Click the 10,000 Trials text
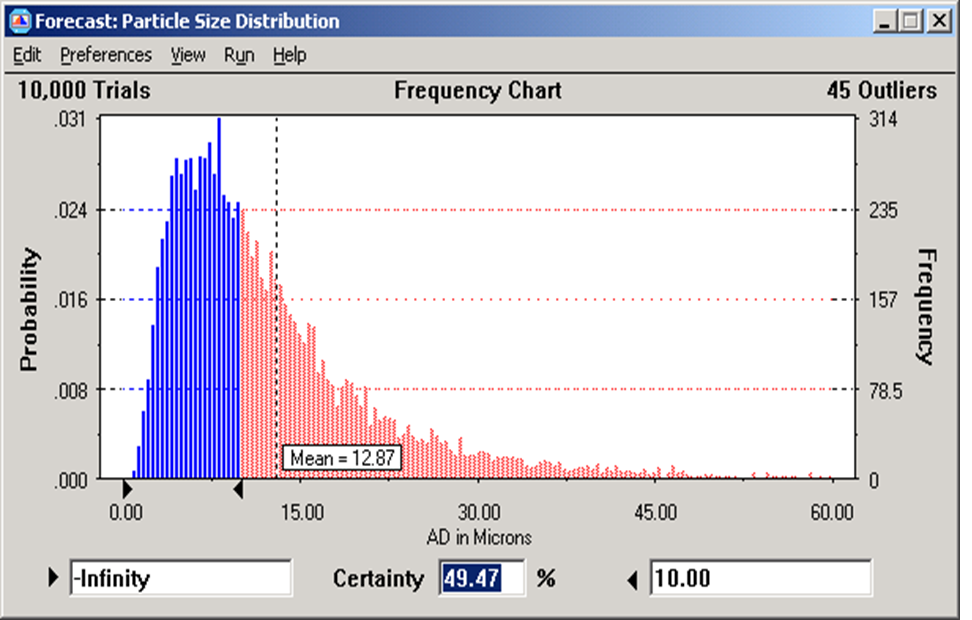This screenshot has height=620, width=972. tap(84, 91)
